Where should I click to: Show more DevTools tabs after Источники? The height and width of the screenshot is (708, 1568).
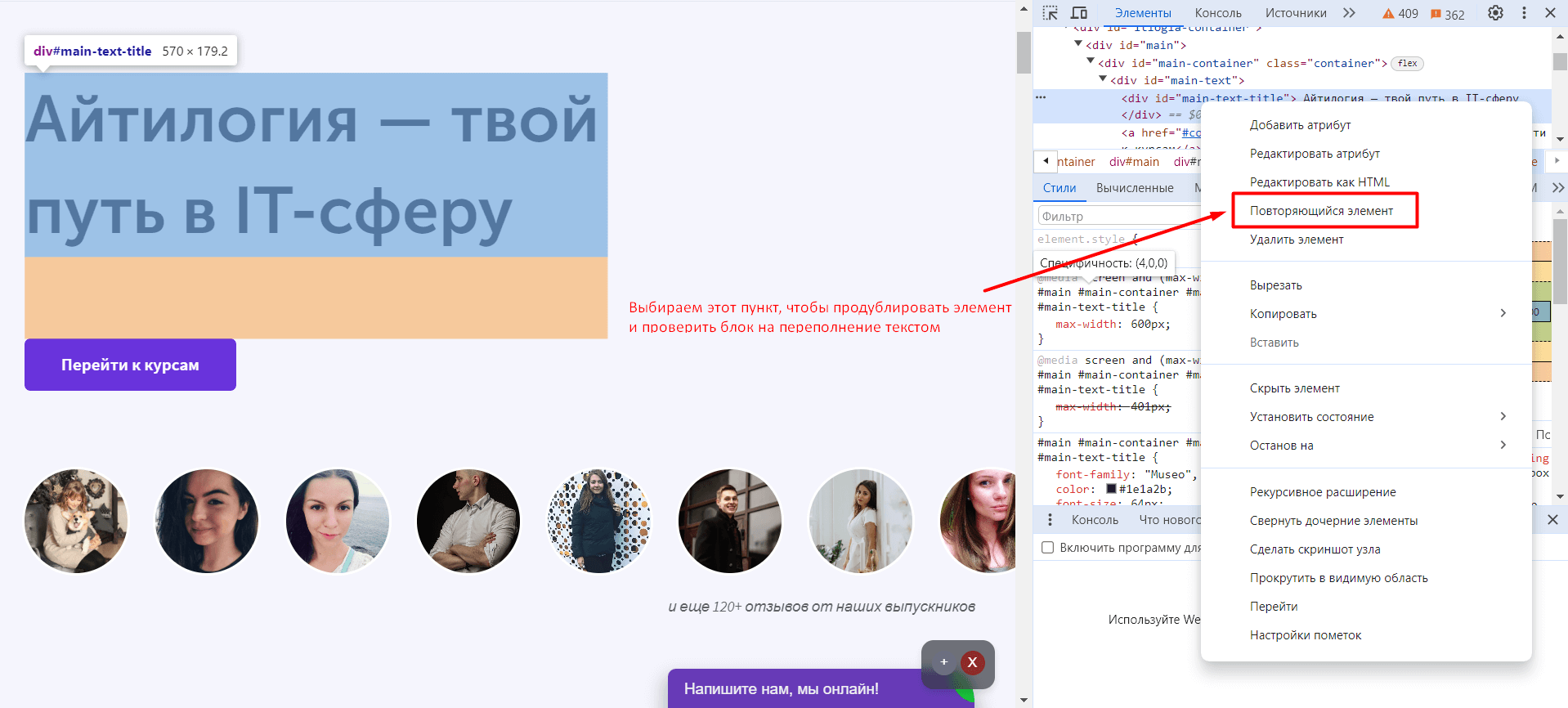coord(1349,13)
